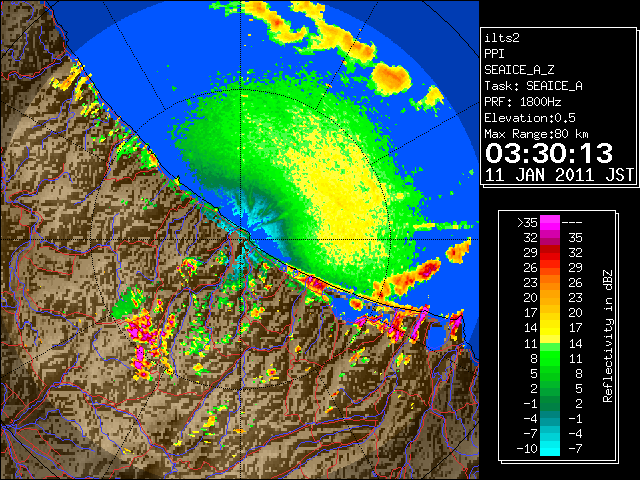Viewport: 640px width, 480px height.
Task: Select the '11 JAN 2011 JST' date
Action: 559,175
